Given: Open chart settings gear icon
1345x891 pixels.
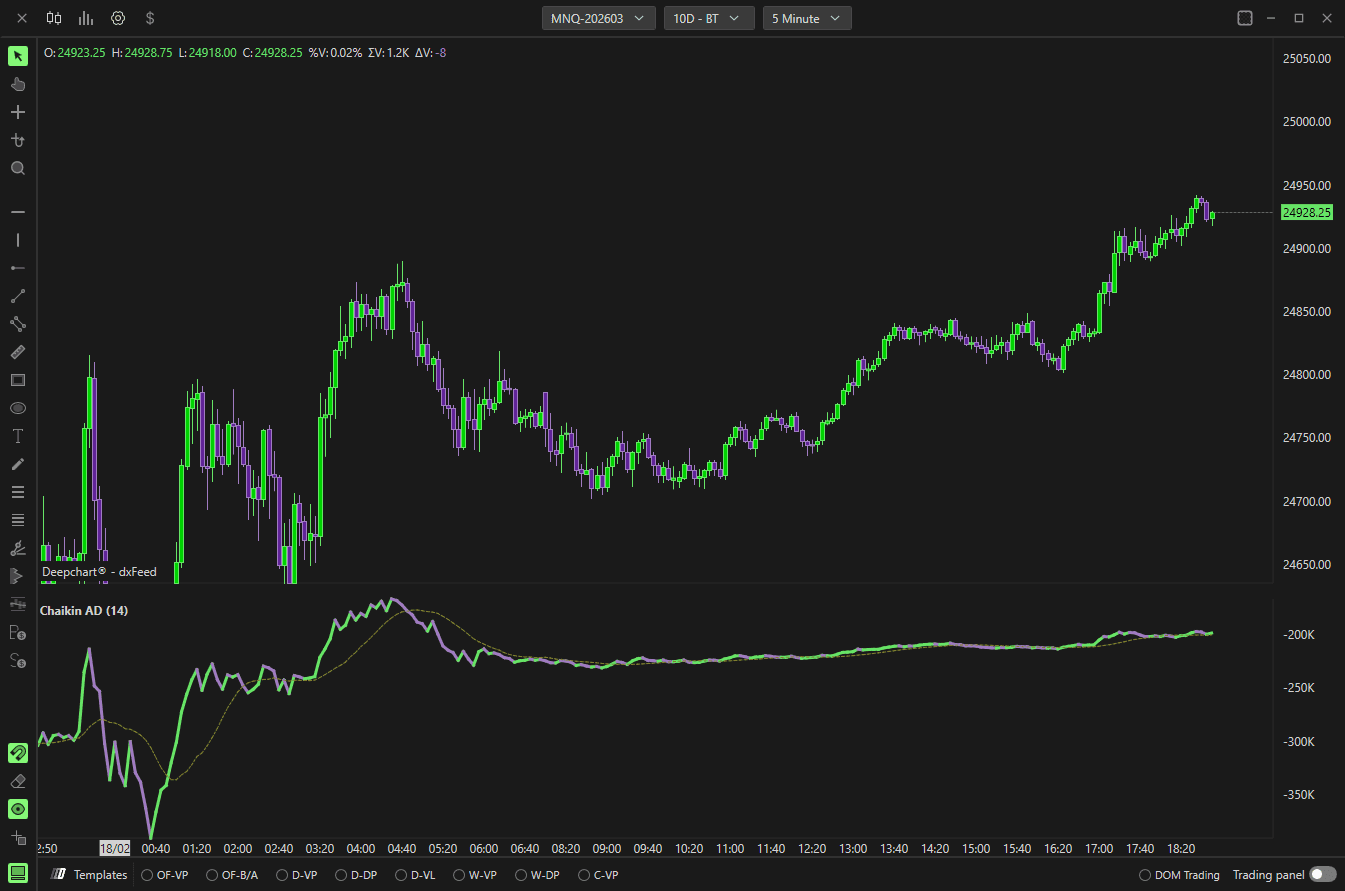Looking at the screenshot, I should 118,18.
